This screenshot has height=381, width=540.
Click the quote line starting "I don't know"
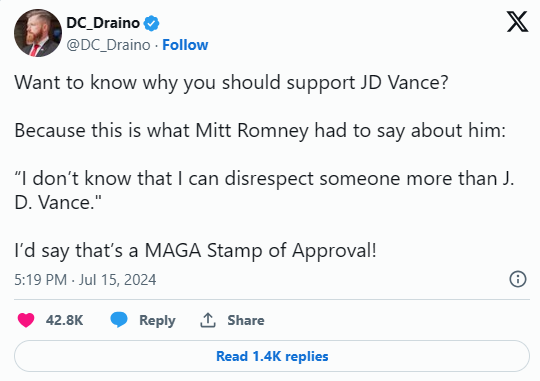click(x=264, y=179)
